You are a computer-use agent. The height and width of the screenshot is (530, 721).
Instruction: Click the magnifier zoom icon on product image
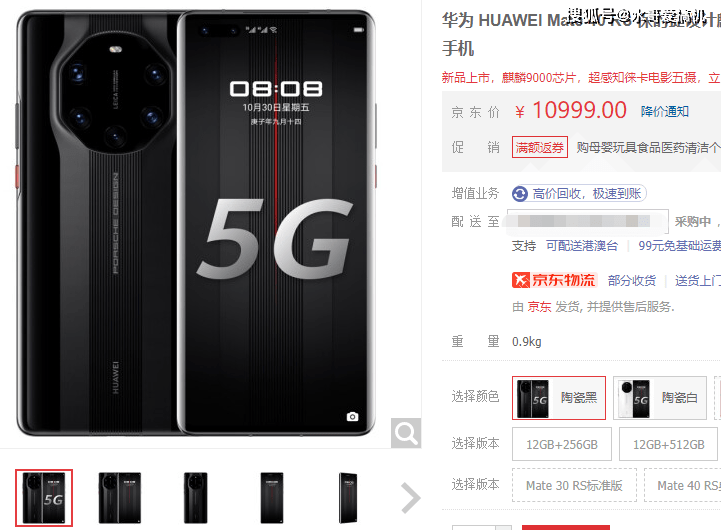[x=406, y=433]
